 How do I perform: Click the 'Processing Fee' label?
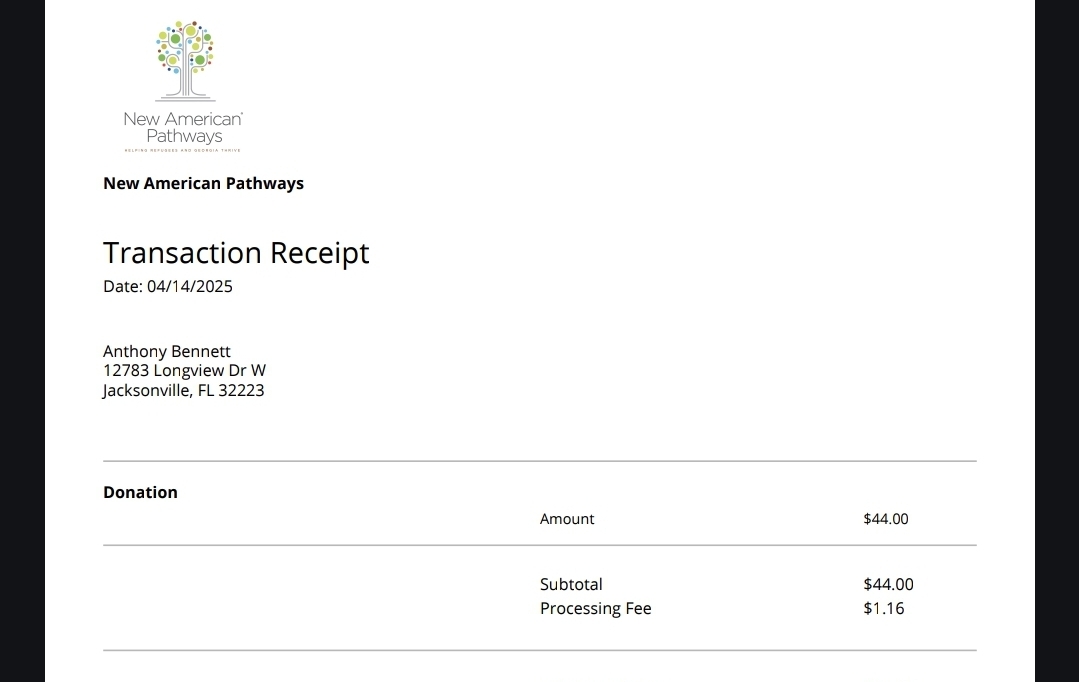pyautogui.click(x=595, y=608)
